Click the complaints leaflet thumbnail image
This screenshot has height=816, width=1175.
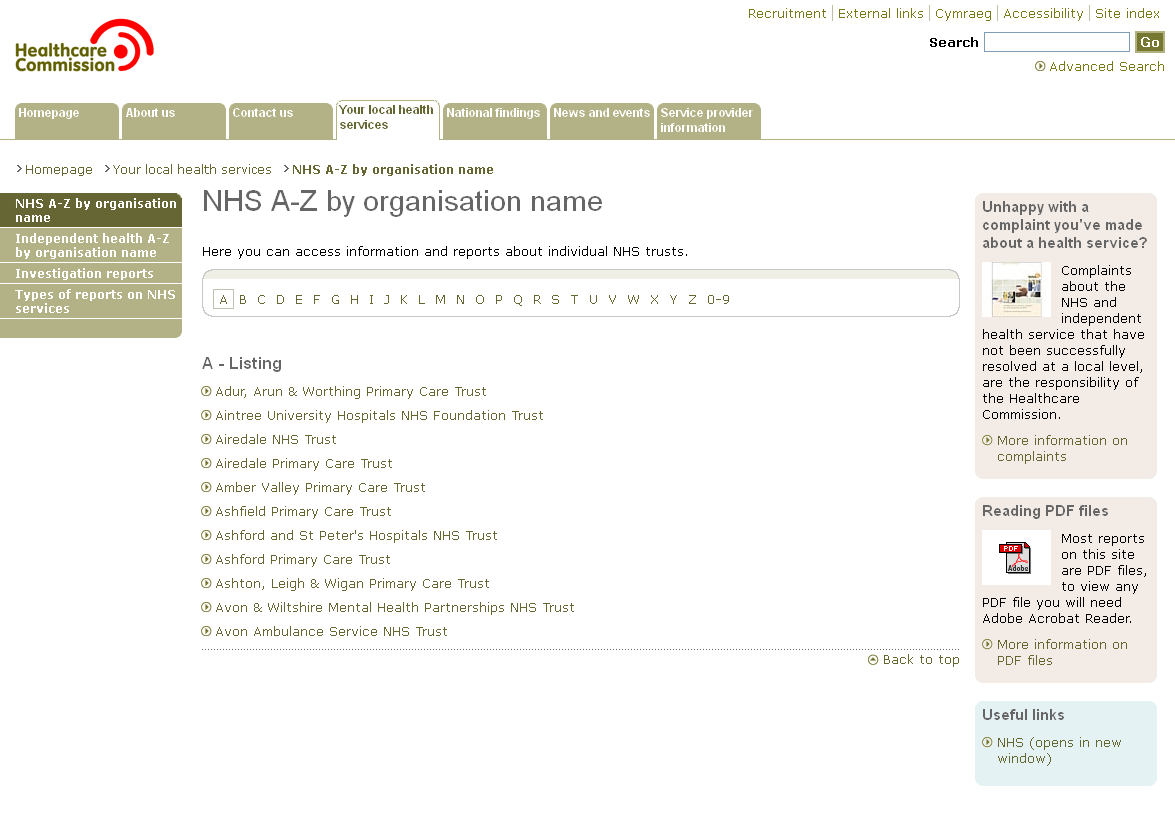[1016, 290]
